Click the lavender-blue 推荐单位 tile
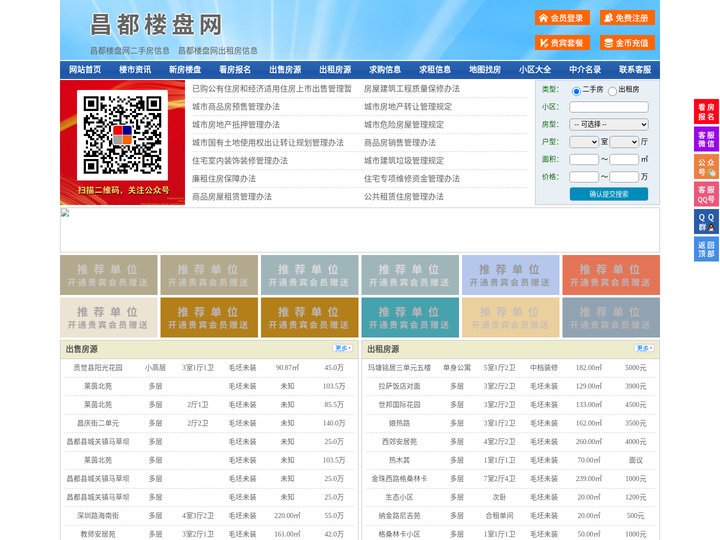The width and height of the screenshot is (720, 540). (x=511, y=275)
